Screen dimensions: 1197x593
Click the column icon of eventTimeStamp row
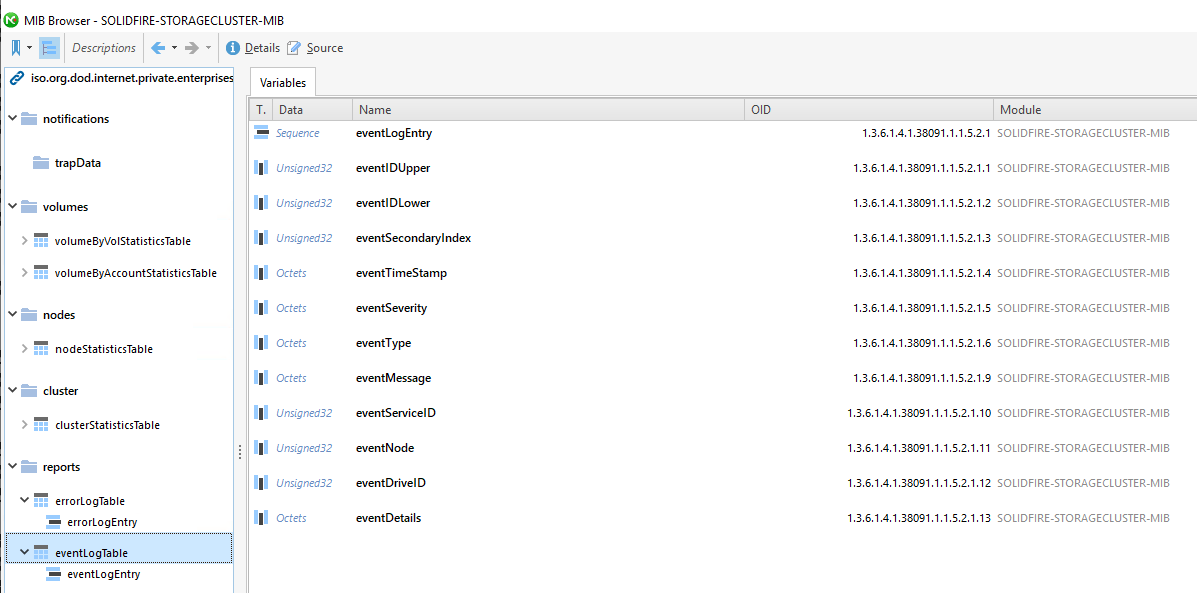261,273
